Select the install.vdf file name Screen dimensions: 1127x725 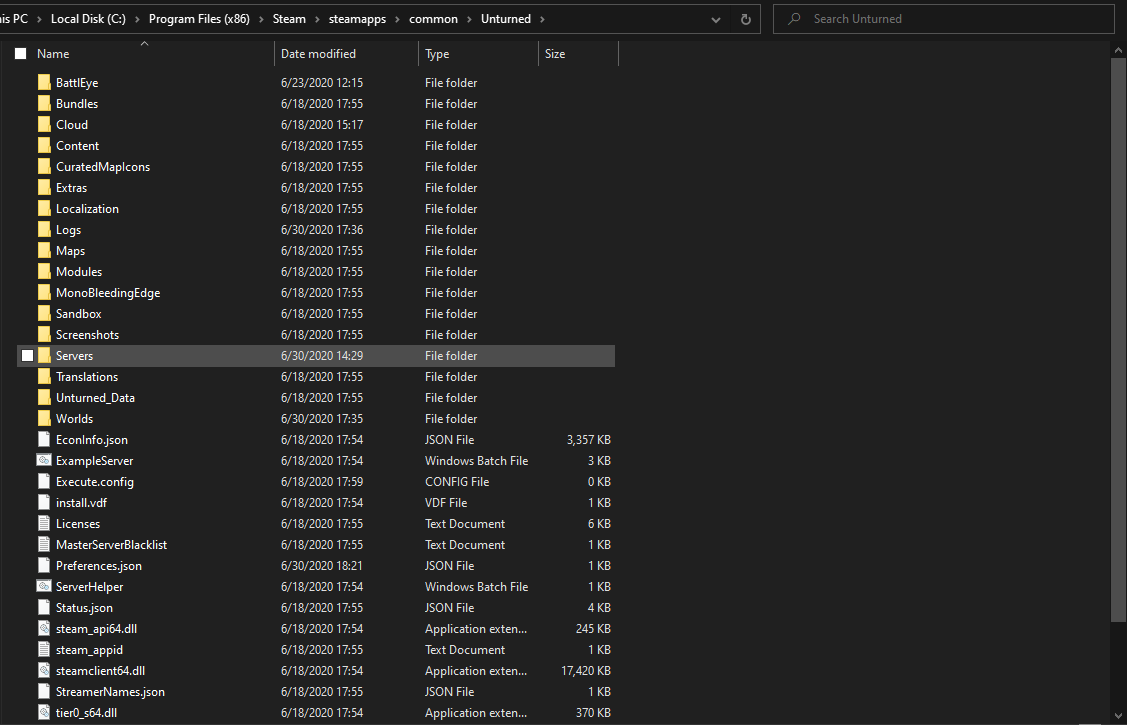(81, 503)
